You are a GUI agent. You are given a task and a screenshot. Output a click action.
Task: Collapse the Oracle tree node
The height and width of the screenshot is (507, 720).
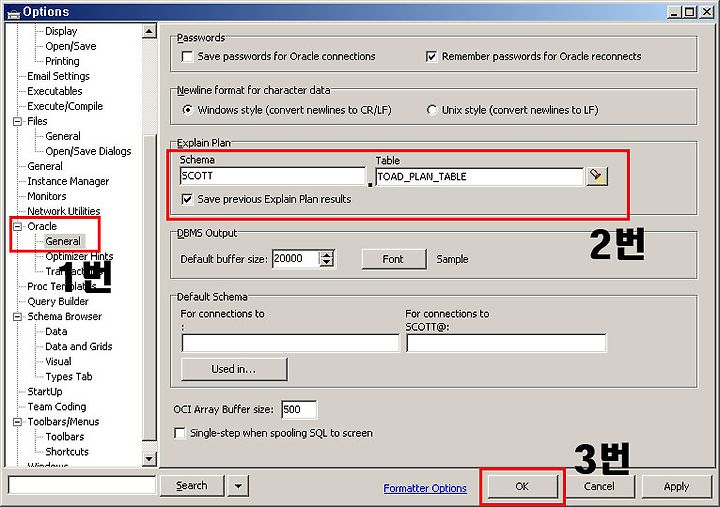[x=17, y=226]
